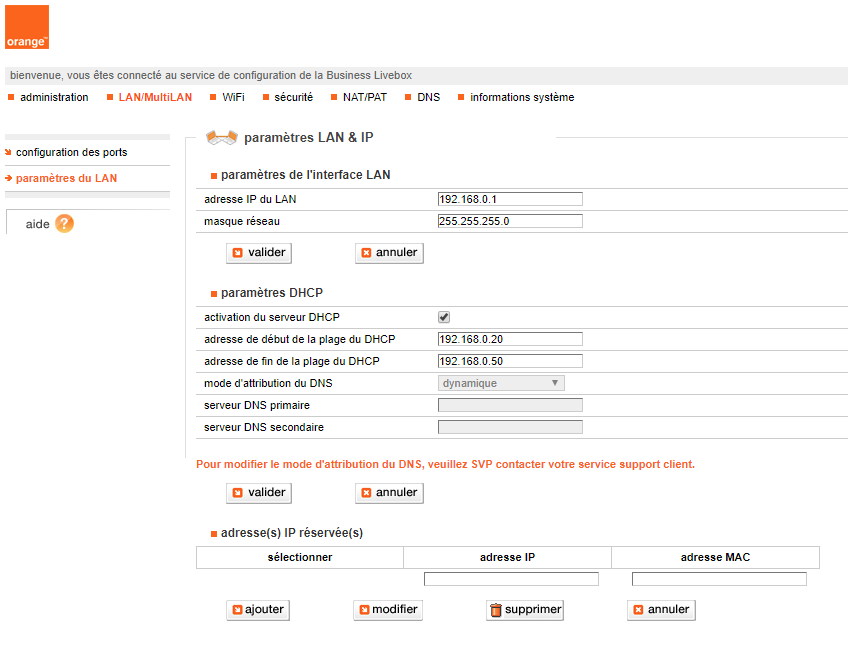This screenshot has height=650, width=848.
Task: Select the informations système menu
Action: [x=521, y=98]
